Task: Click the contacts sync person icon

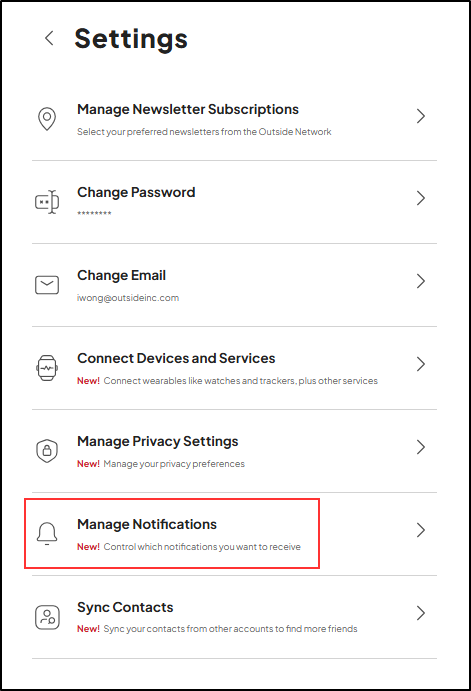Action: [47, 617]
